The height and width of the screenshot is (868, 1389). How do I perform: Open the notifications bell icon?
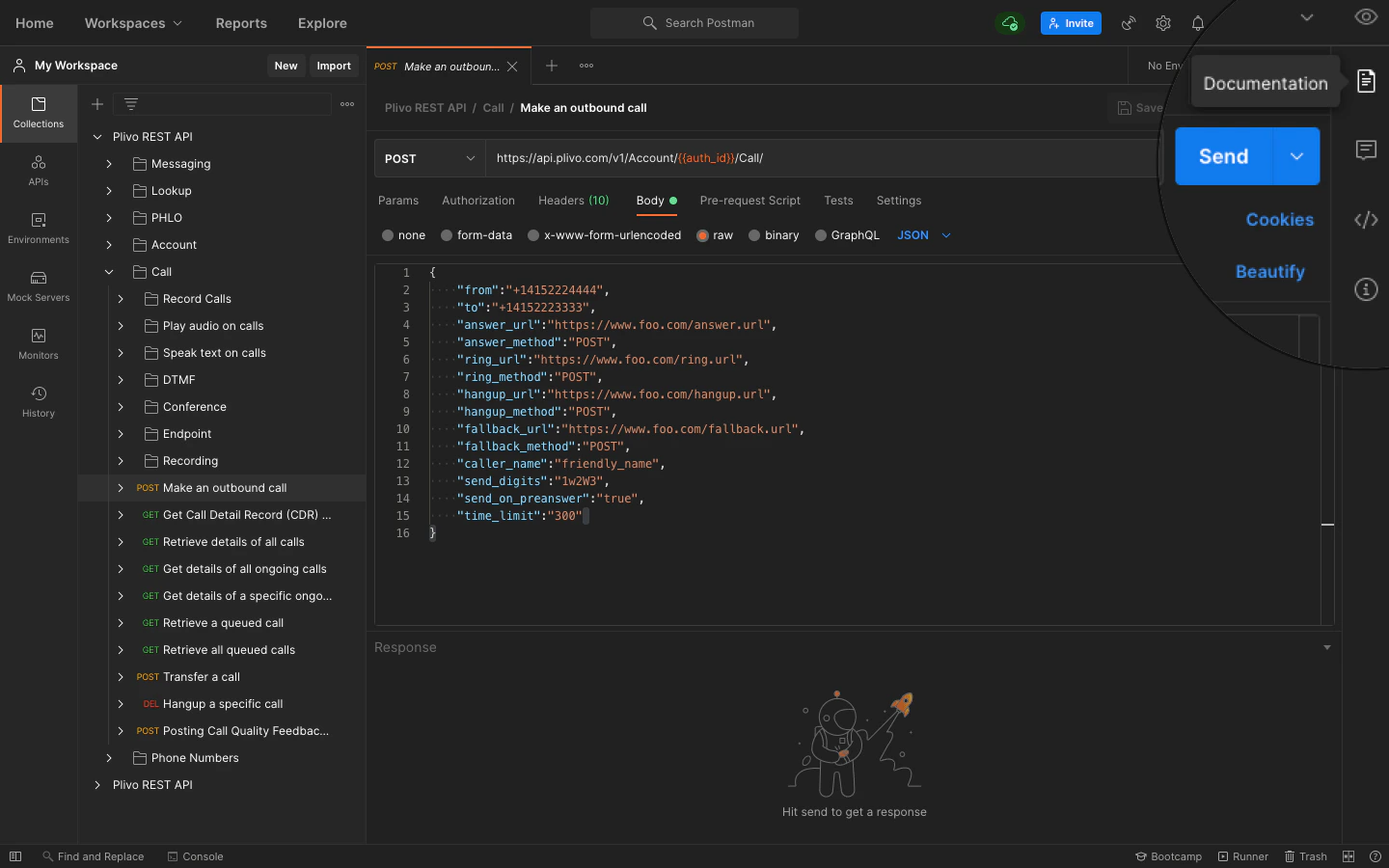tap(1198, 23)
